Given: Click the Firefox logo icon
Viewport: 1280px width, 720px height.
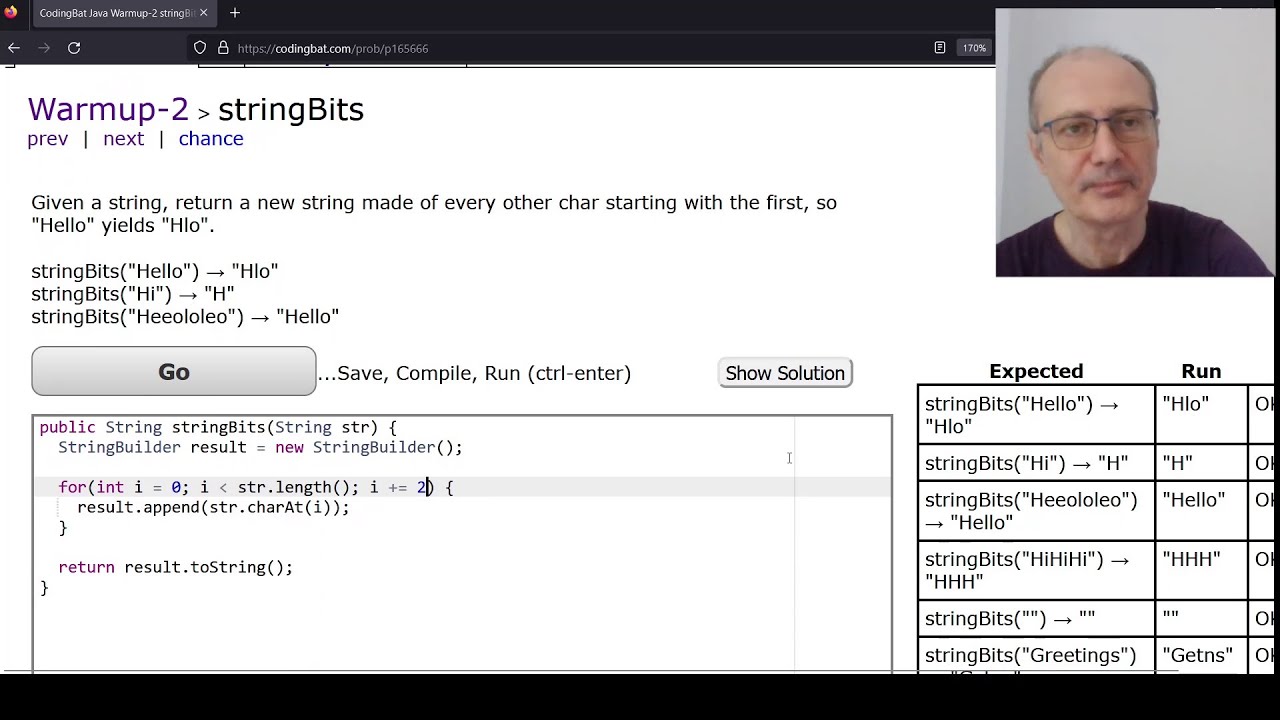Looking at the screenshot, I should (11, 13).
